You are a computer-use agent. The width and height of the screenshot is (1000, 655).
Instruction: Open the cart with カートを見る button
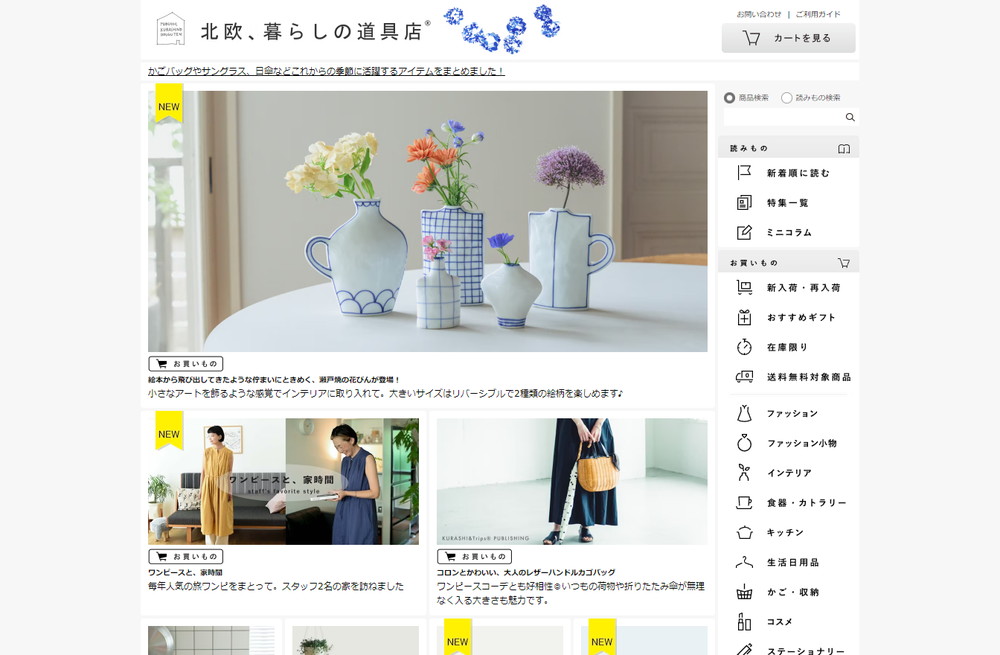coord(788,38)
